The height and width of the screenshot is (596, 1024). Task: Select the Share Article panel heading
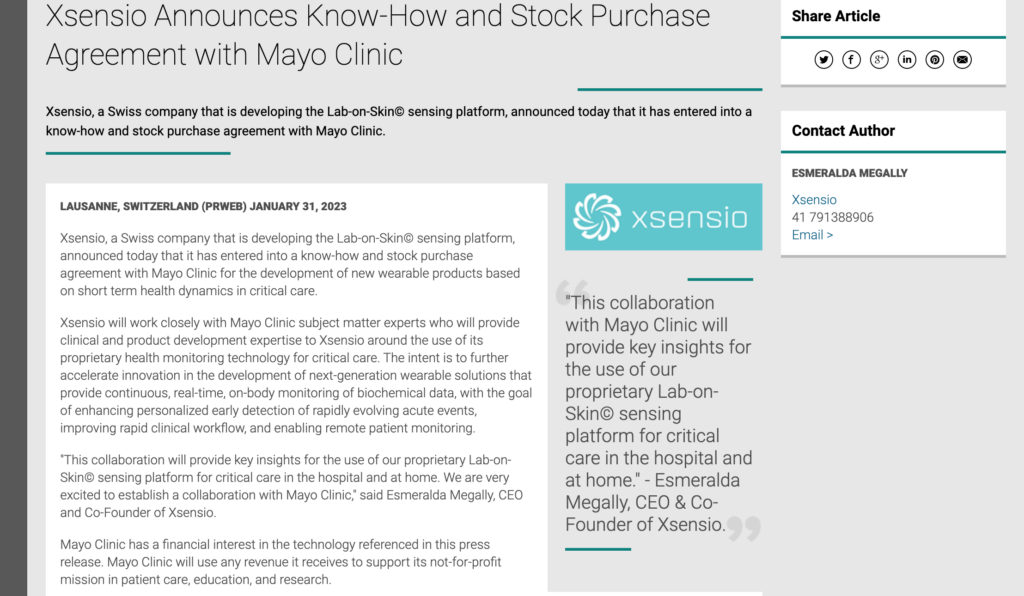coord(835,16)
